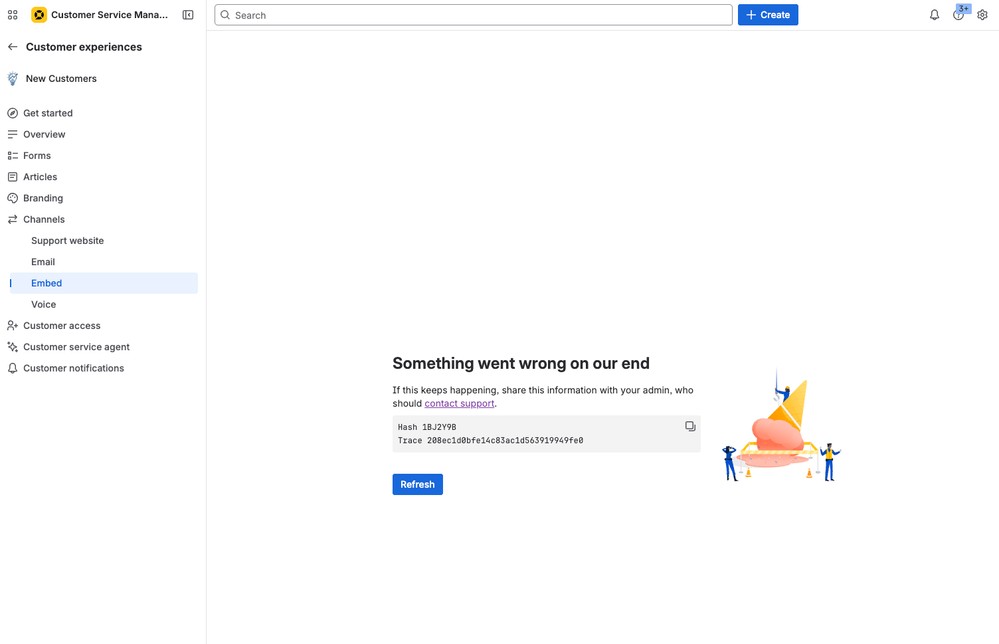Click the contact support link
This screenshot has width=999, height=644.
tap(459, 403)
